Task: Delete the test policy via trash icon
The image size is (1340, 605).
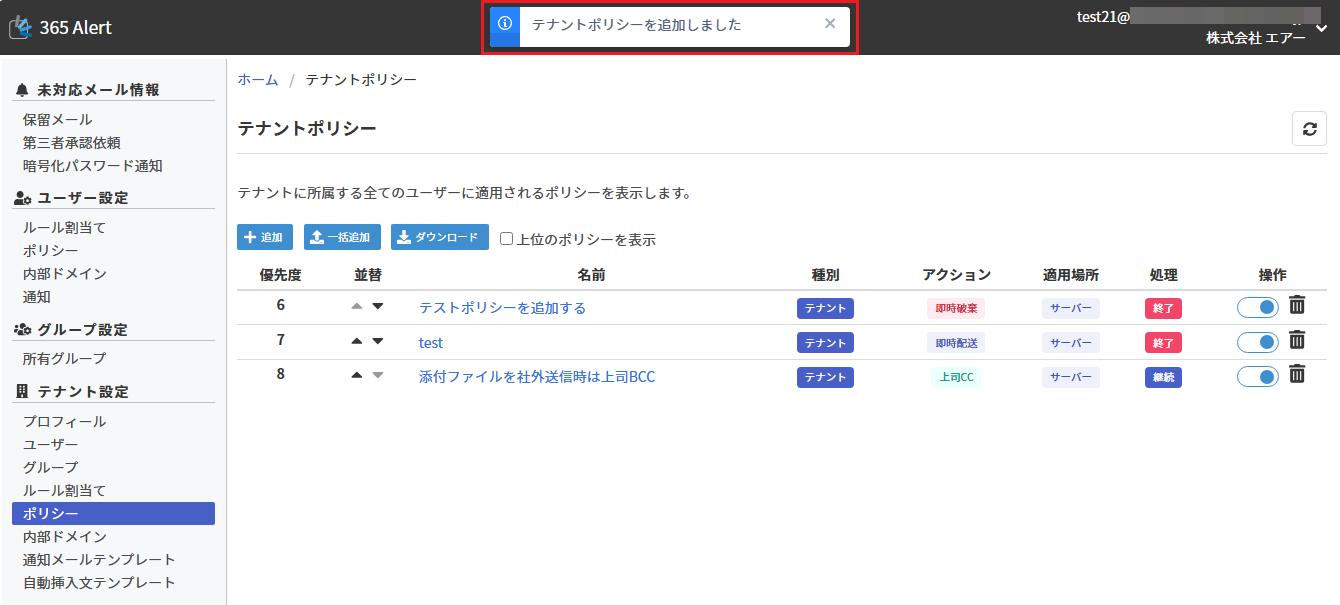Action: point(1297,341)
